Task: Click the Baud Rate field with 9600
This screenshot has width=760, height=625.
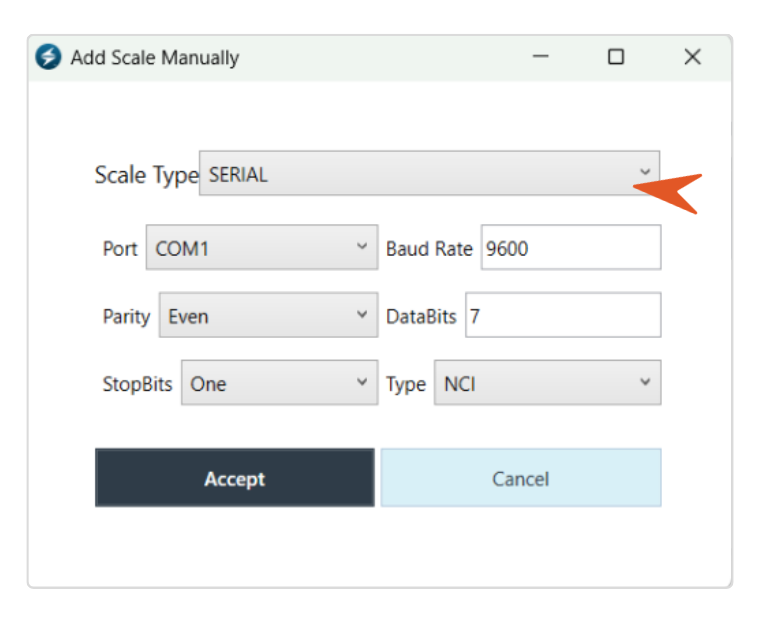Action: [571, 247]
